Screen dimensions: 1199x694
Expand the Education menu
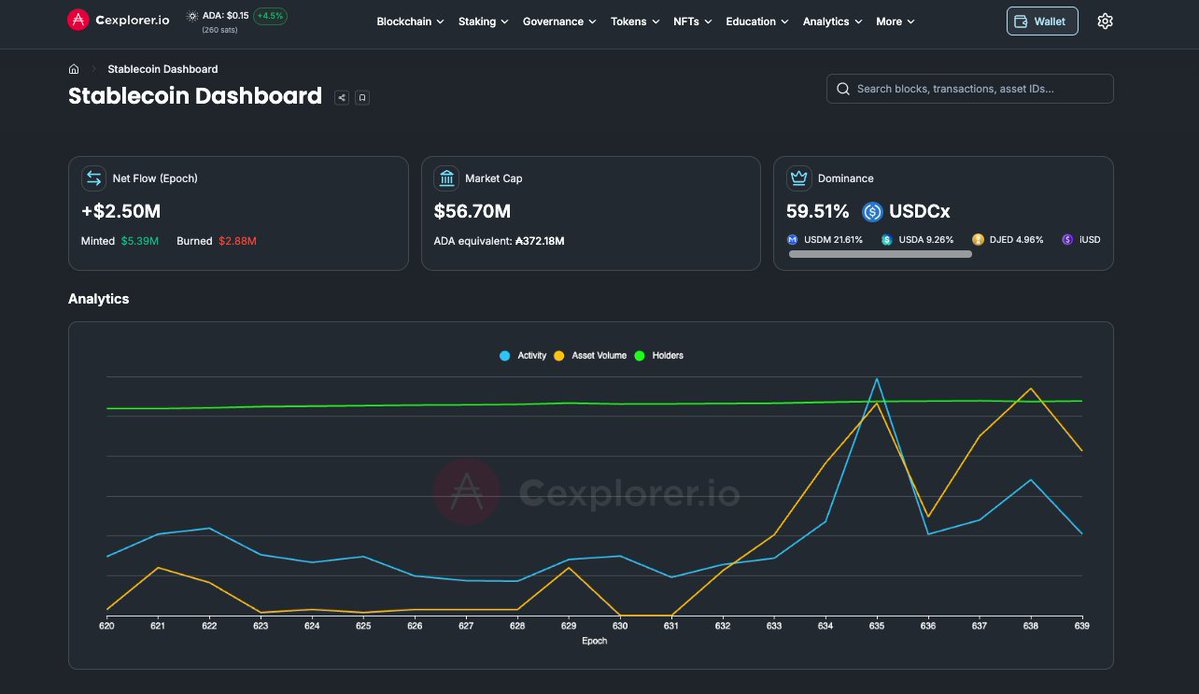[x=757, y=21]
